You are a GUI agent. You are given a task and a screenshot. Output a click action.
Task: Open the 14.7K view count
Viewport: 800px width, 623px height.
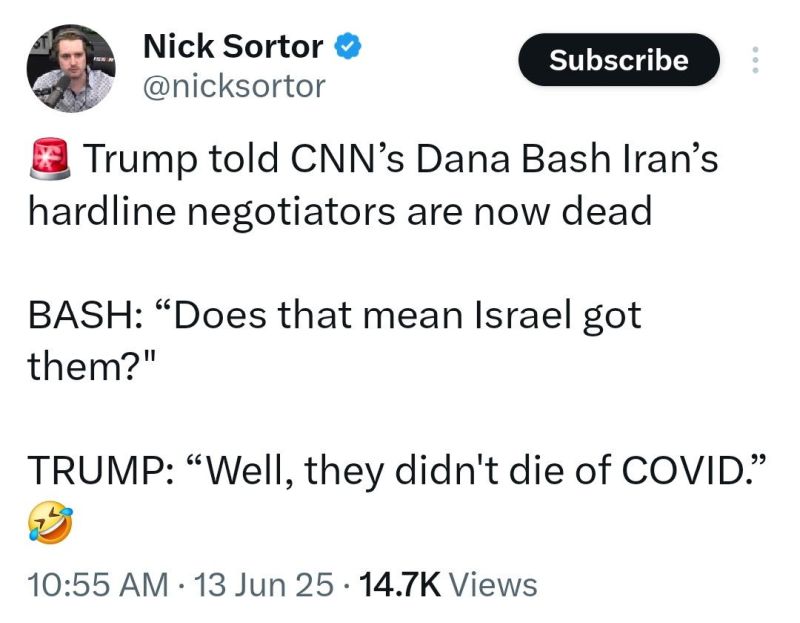click(x=398, y=584)
